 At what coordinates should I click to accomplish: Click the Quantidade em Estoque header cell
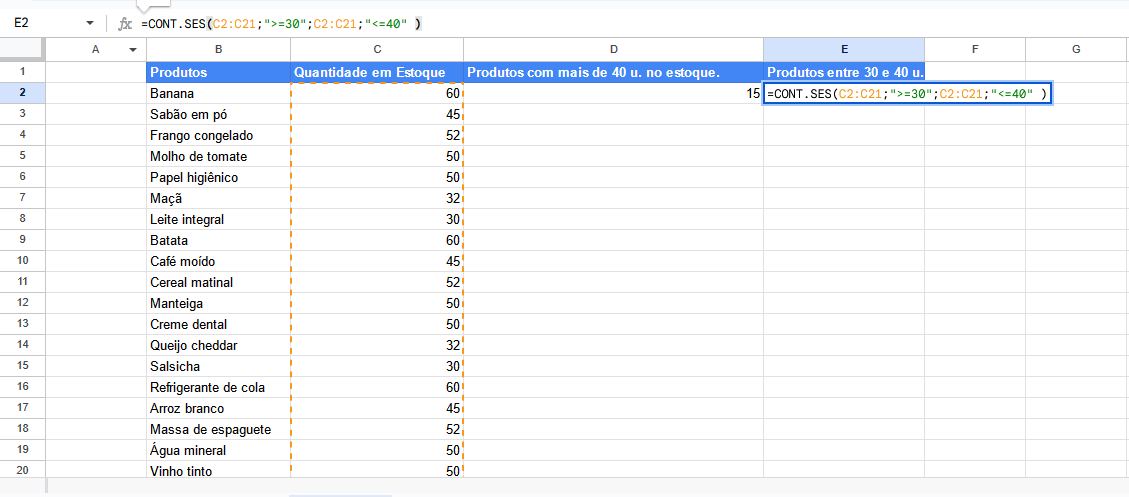377,72
